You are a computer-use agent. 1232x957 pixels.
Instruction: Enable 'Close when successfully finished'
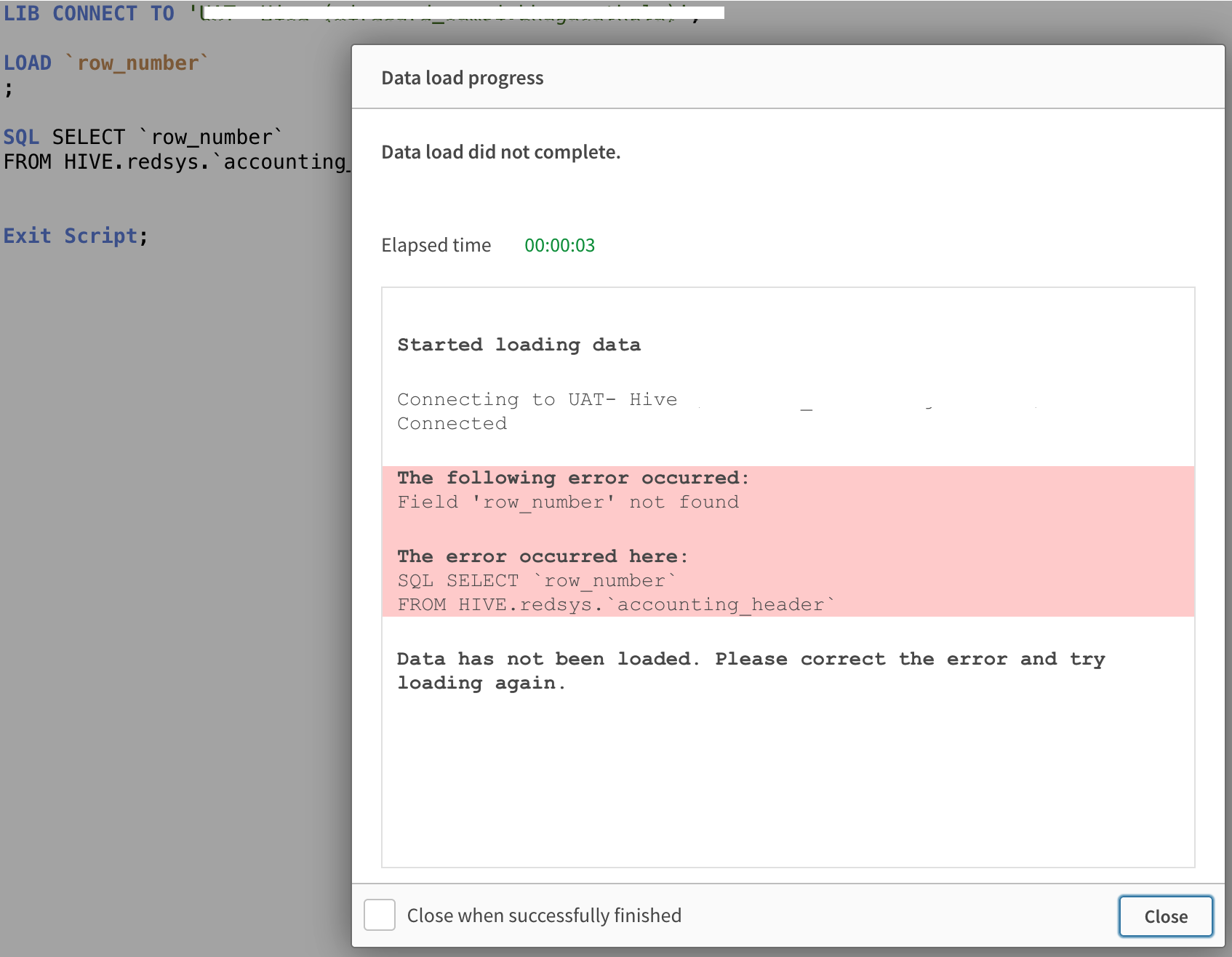pos(379,916)
